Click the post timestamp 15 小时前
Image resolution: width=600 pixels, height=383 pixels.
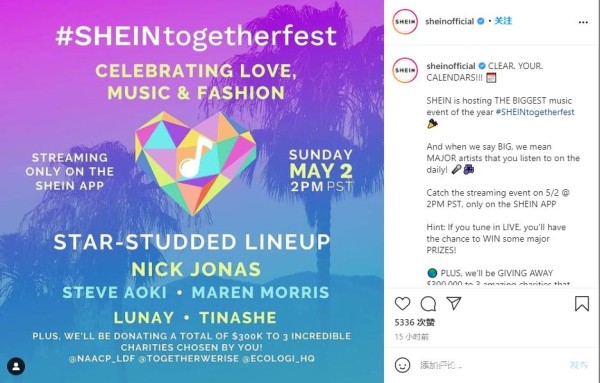click(x=411, y=337)
